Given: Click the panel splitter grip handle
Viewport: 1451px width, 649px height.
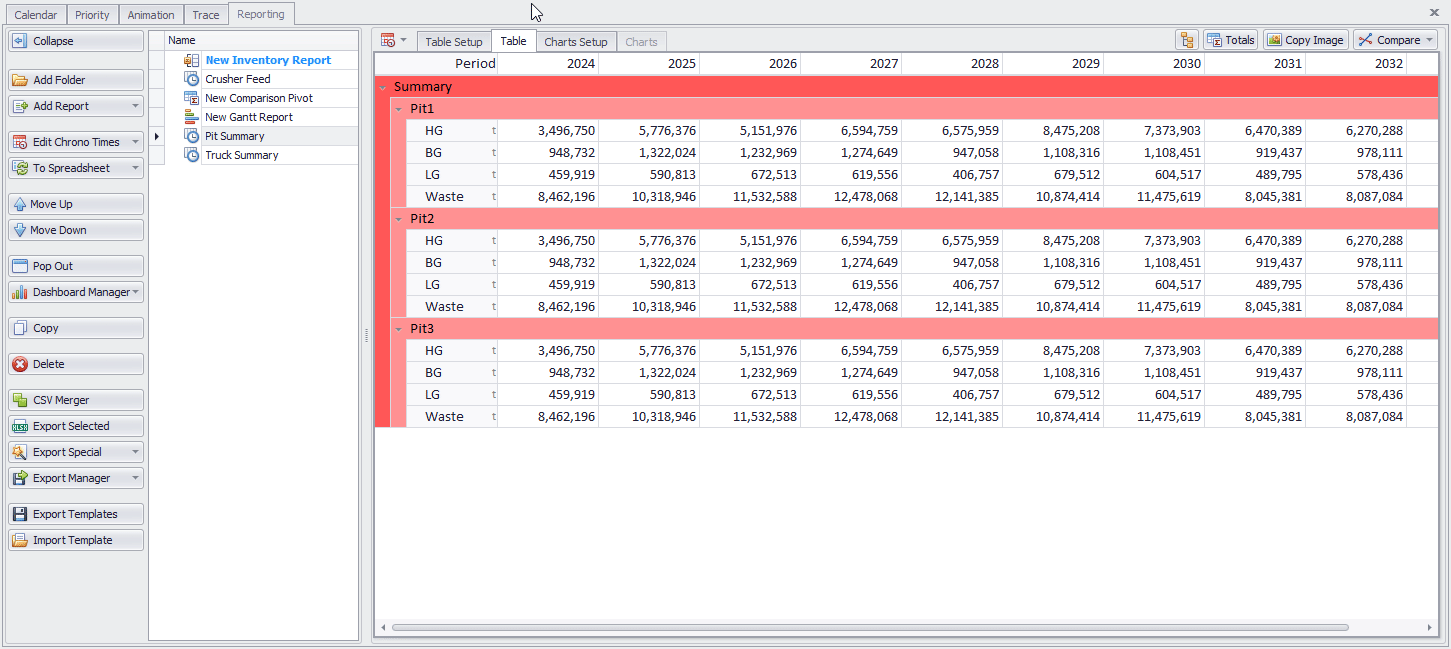Looking at the screenshot, I should (x=365, y=338).
